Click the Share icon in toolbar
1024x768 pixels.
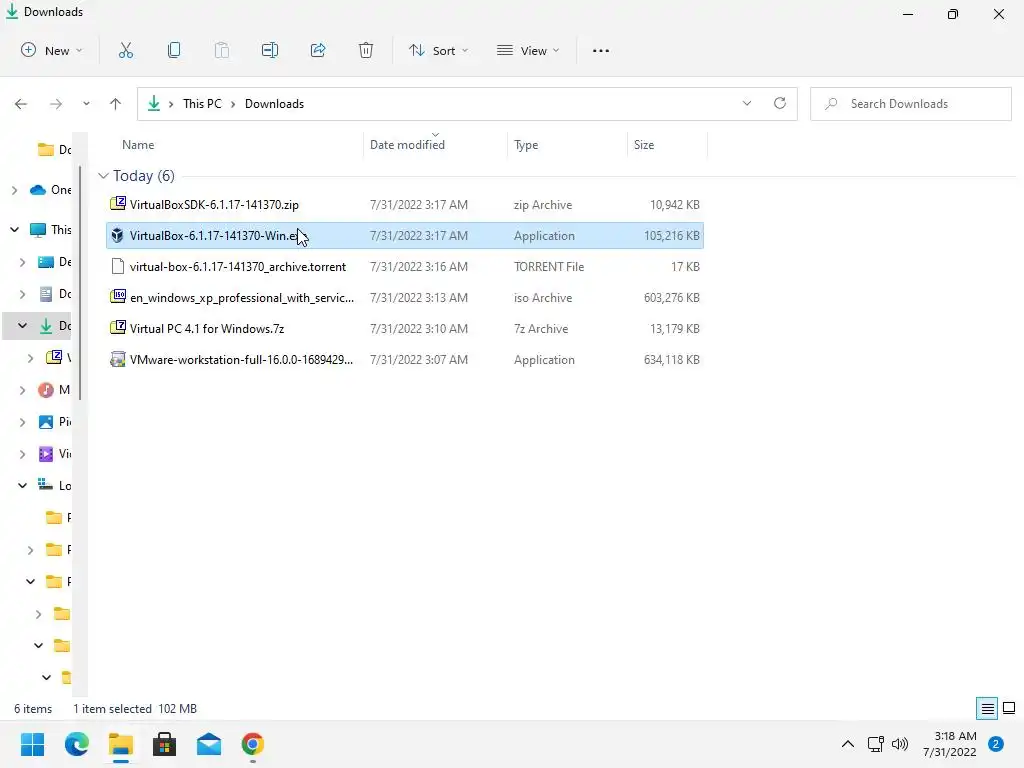(318, 50)
